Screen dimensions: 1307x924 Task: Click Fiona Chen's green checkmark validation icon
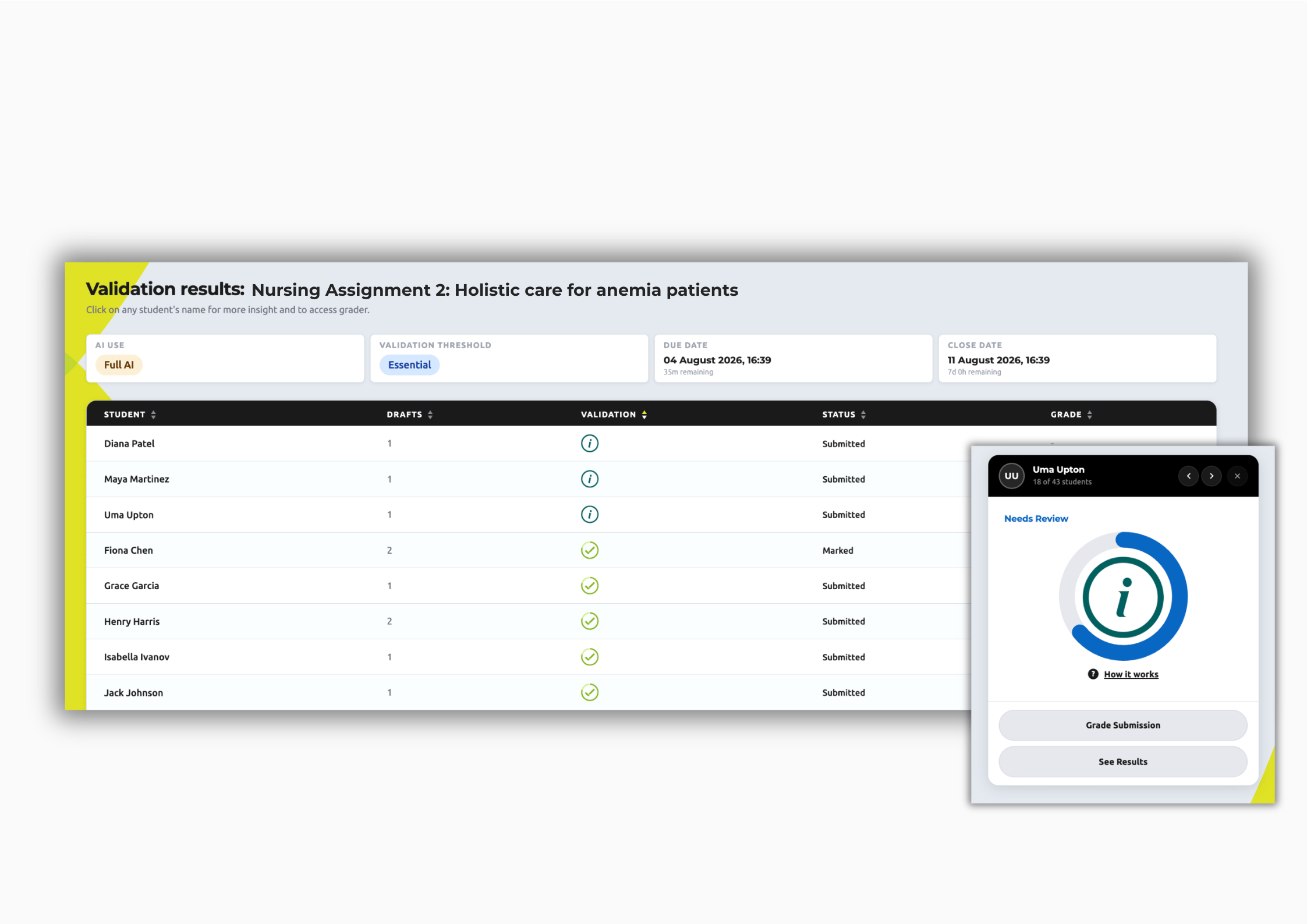(x=589, y=550)
